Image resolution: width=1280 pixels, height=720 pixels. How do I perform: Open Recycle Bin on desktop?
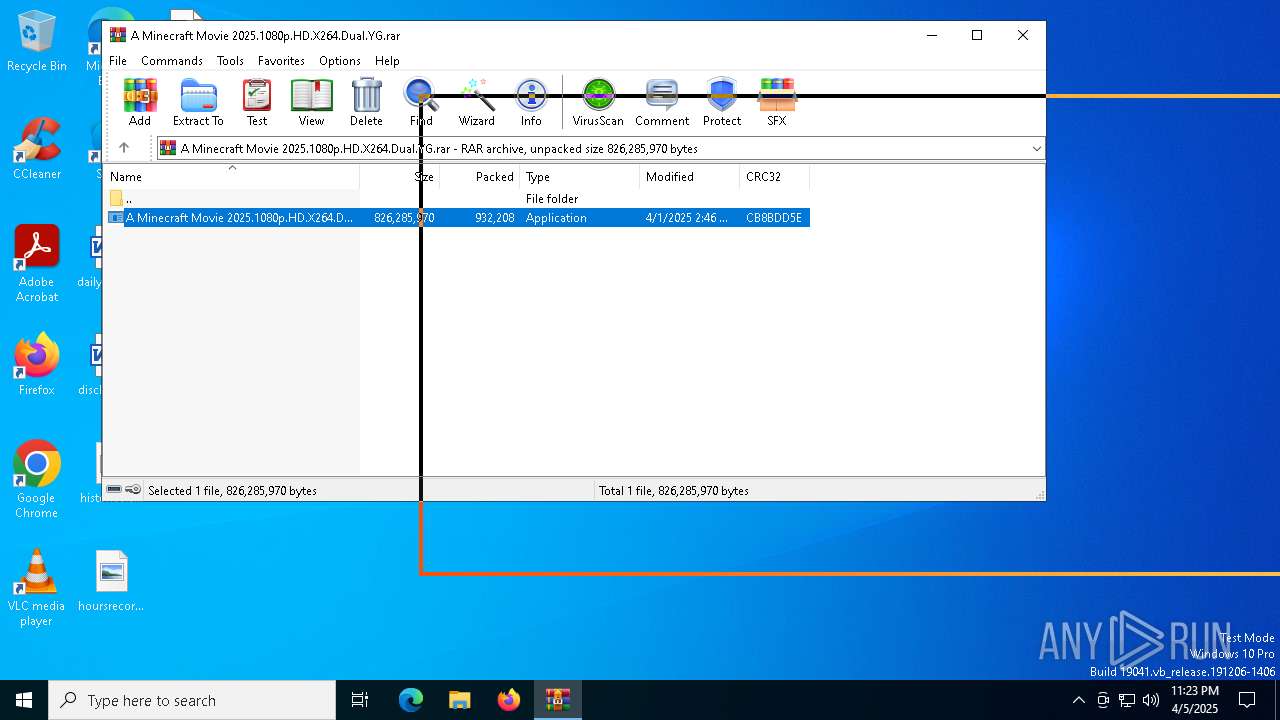37,42
